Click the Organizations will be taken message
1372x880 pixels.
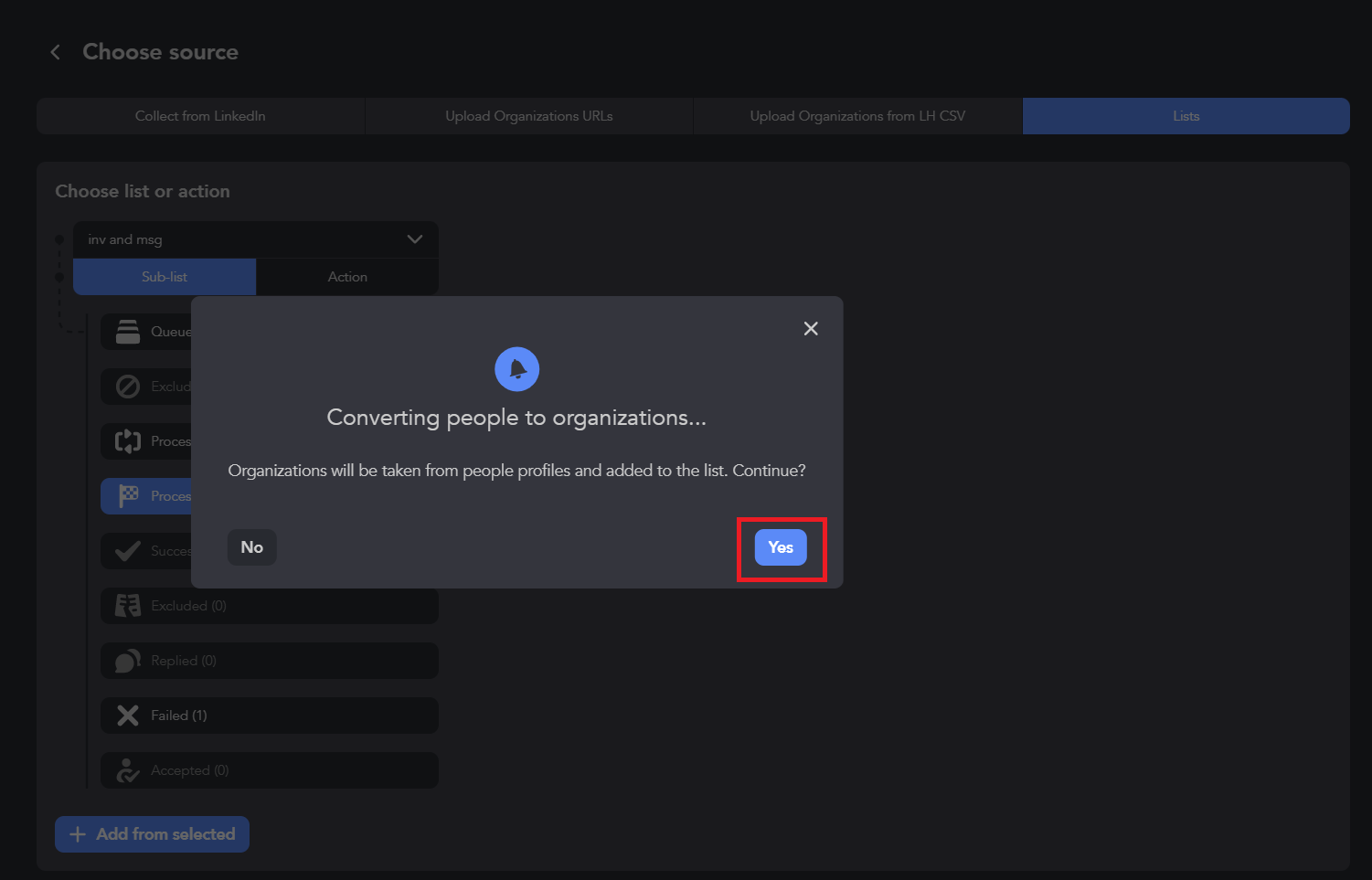click(x=516, y=471)
